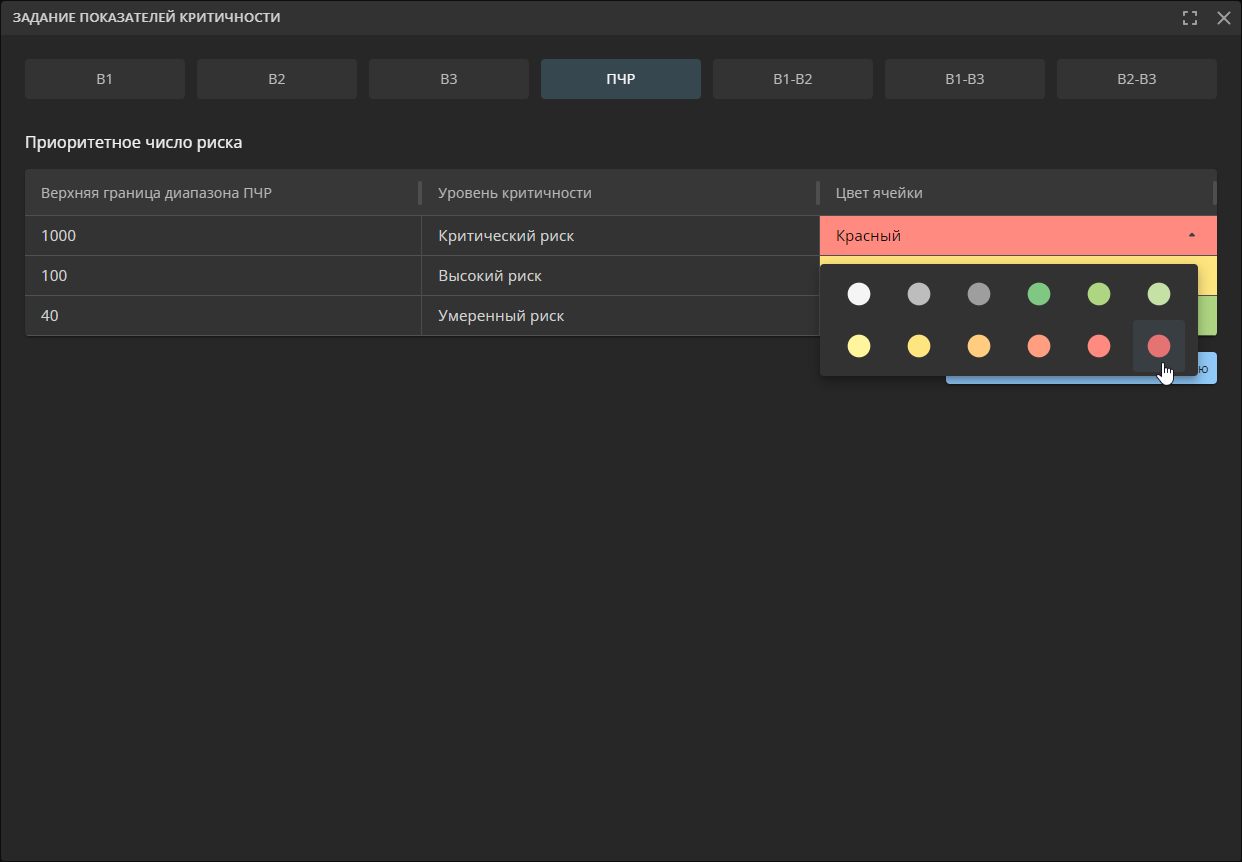1242x862 pixels.
Task: Toggle fullscreen mode for the dialog
Action: click(x=1189, y=18)
